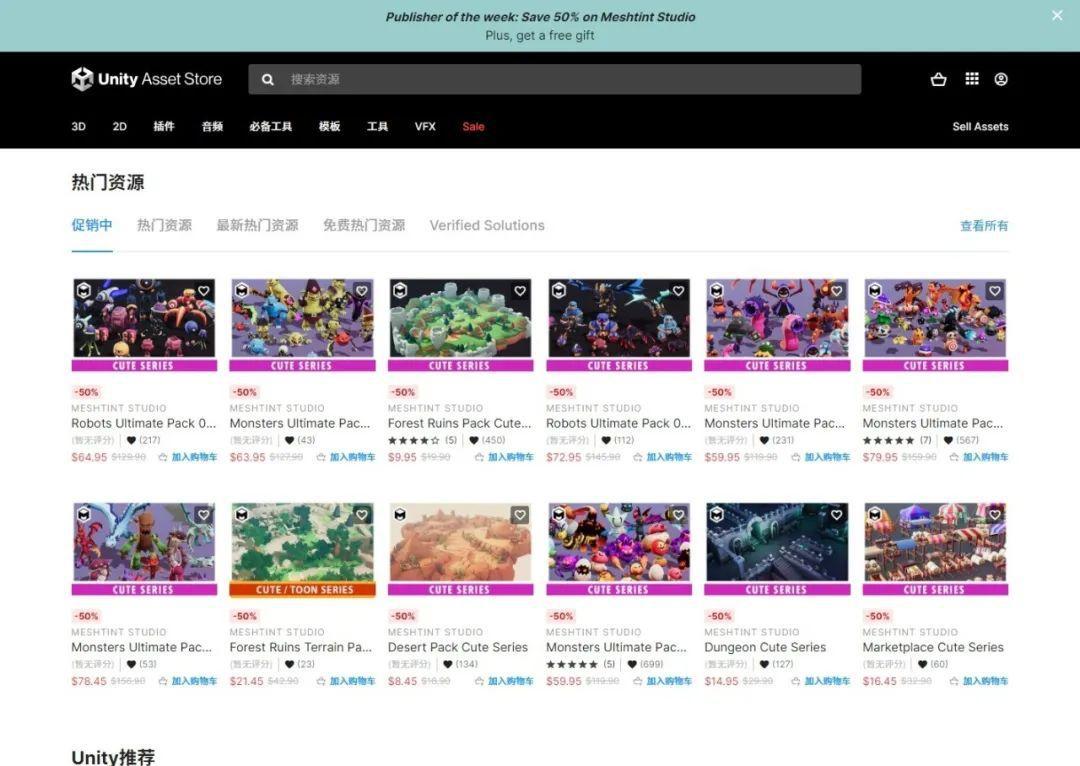Click the cart icon beside $21.45 price
Screen dimensions: 1080x766
[321, 681]
